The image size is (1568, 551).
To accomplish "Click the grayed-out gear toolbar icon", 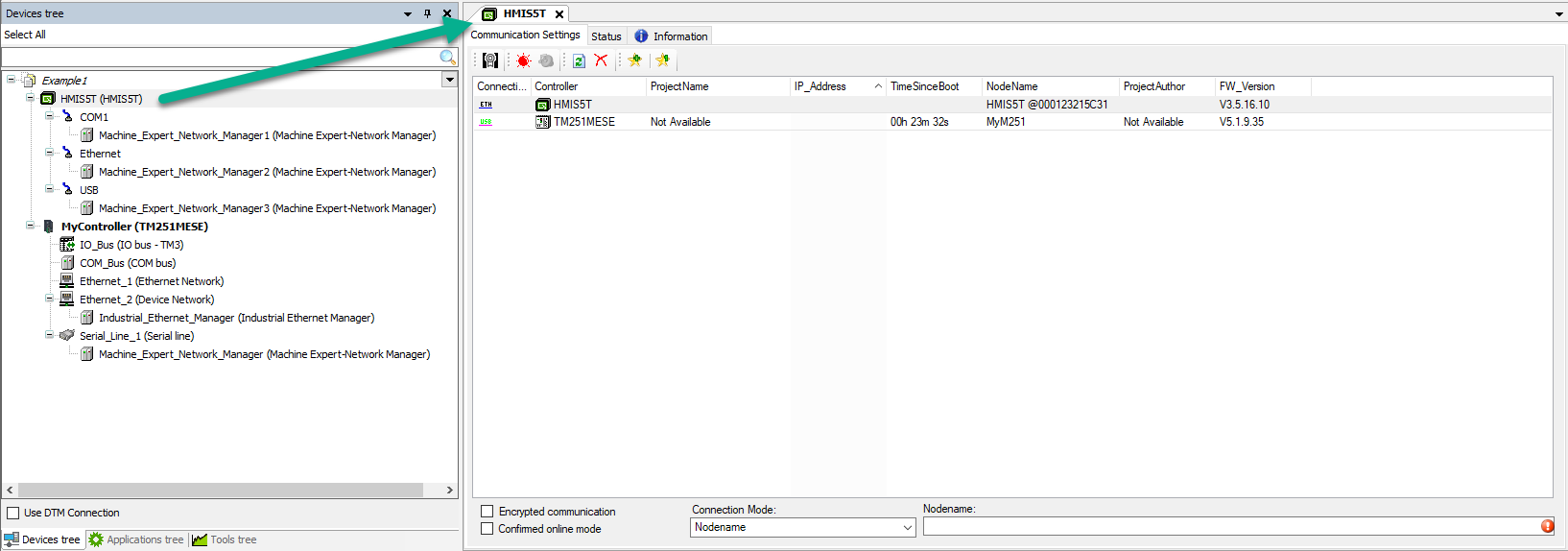I will (x=546, y=60).
